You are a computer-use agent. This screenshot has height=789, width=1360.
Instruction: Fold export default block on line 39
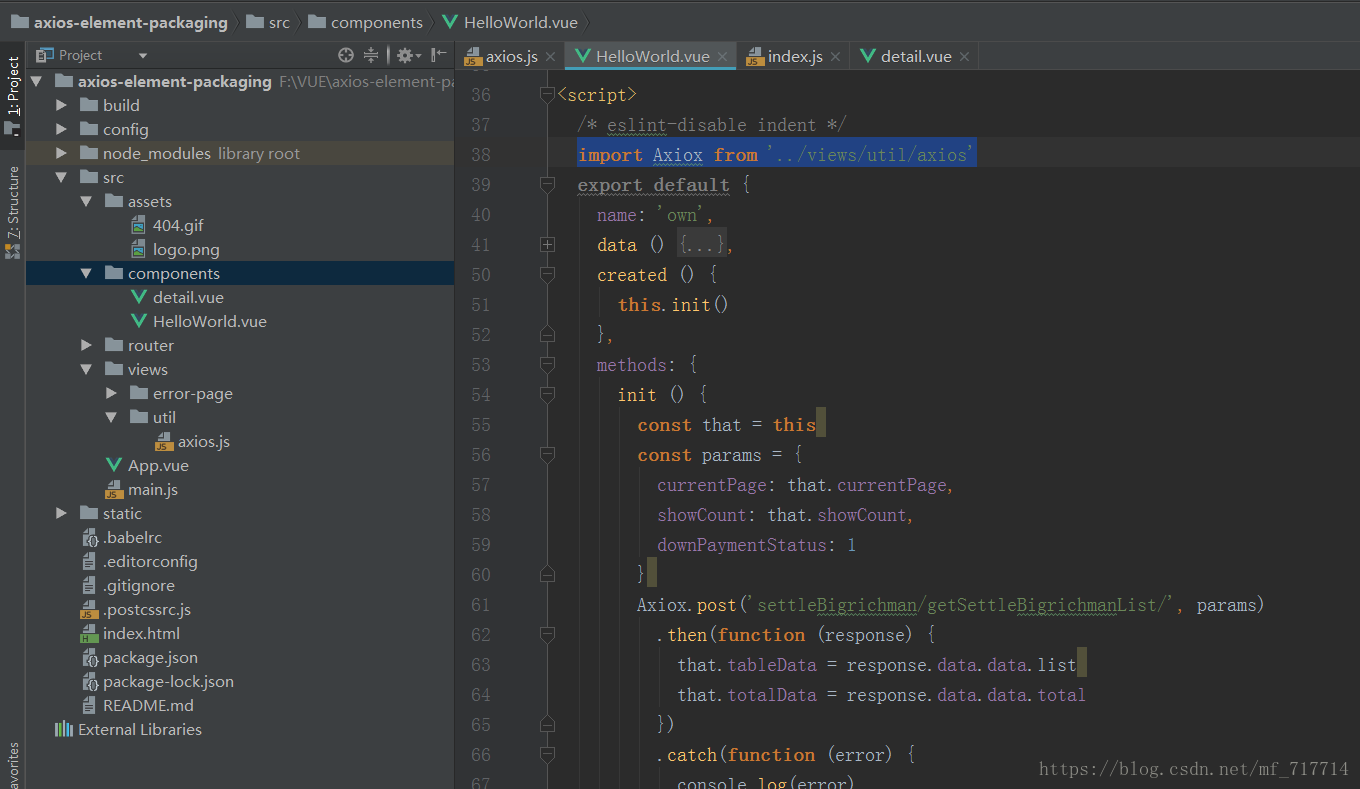point(547,185)
